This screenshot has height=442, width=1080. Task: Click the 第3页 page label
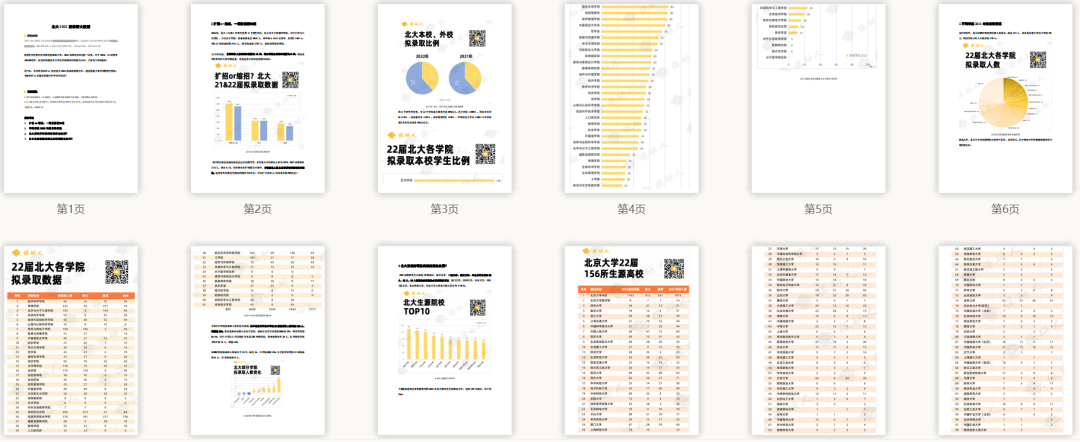pyautogui.click(x=444, y=209)
